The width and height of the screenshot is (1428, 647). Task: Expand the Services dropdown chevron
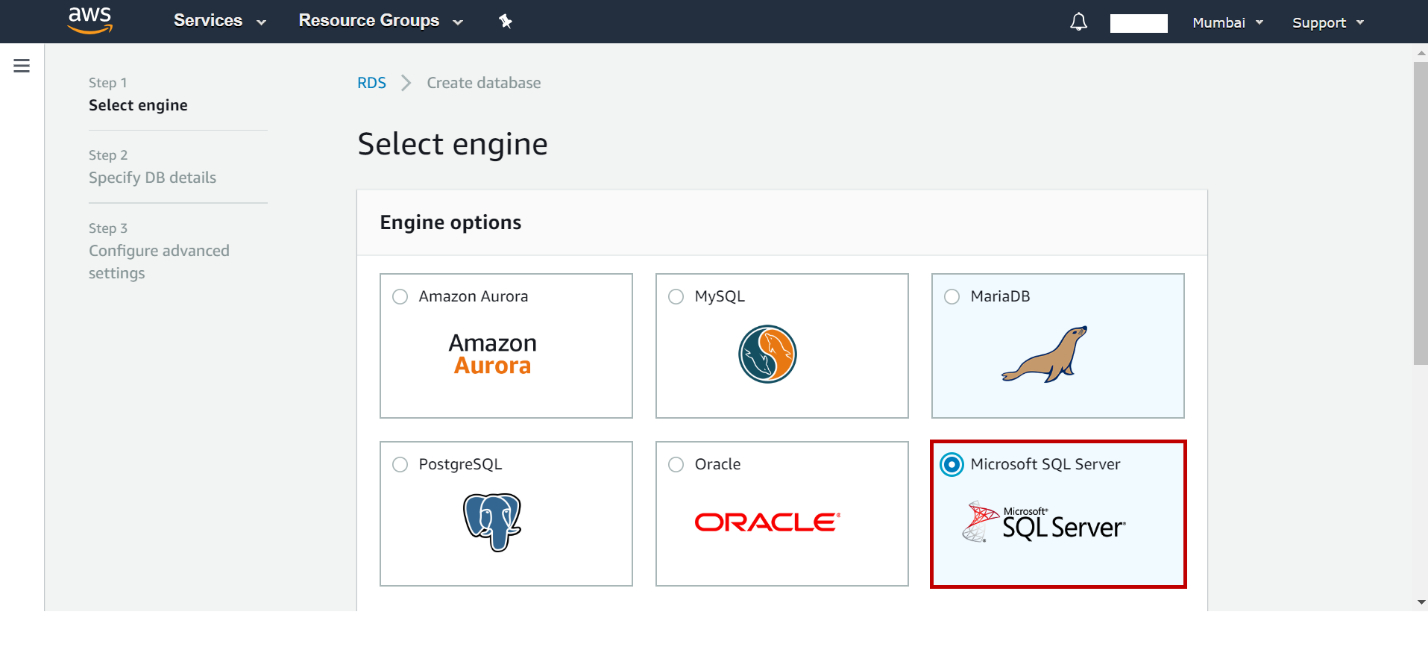(260, 21)
